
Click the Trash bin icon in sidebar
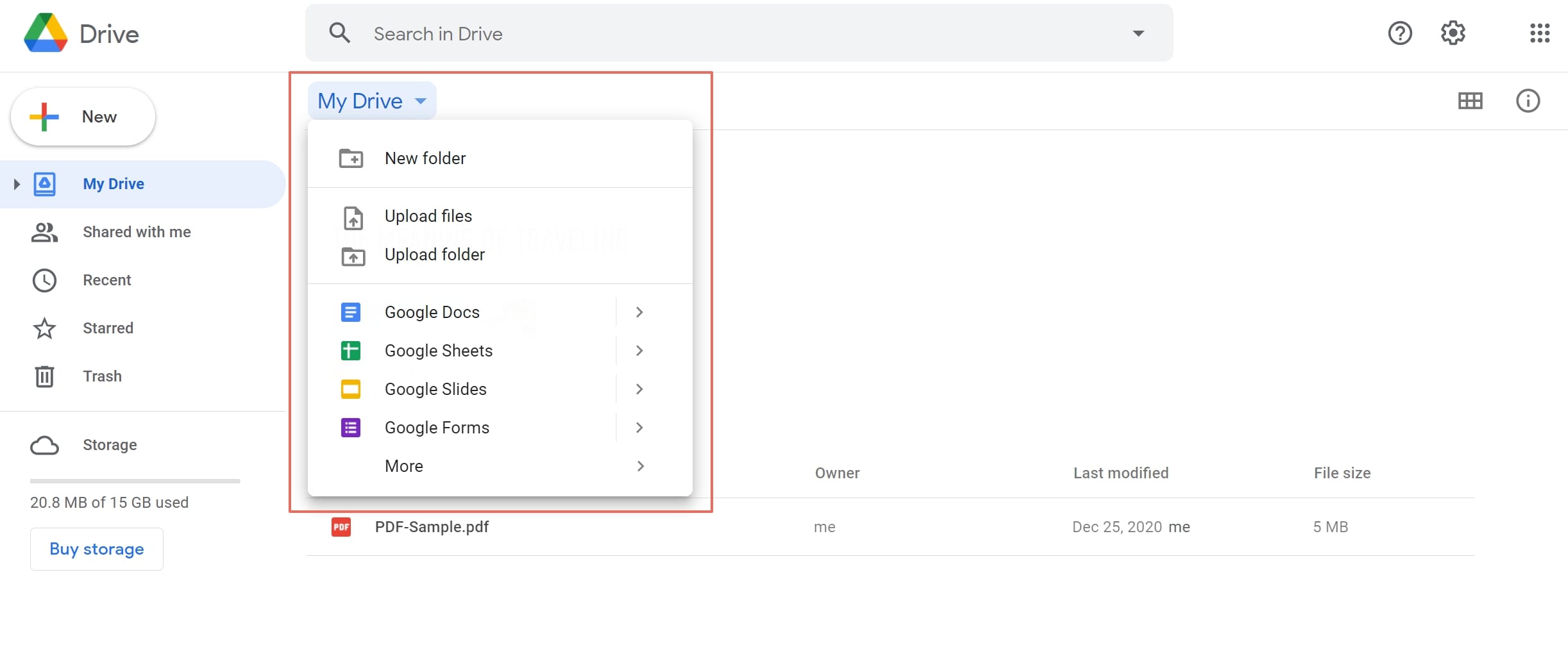[x=44, y=376]
